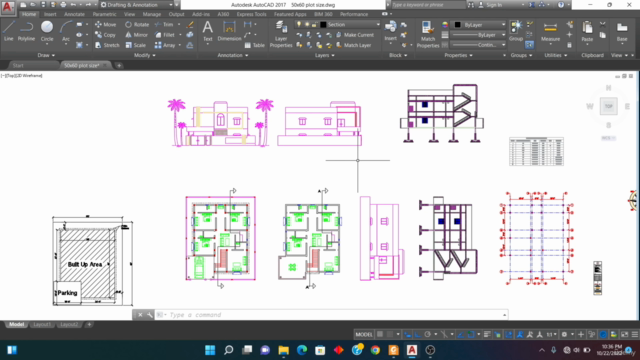Activate the Mirror command
This screenshot has width=640, height=360.
(x=137, y=35)
